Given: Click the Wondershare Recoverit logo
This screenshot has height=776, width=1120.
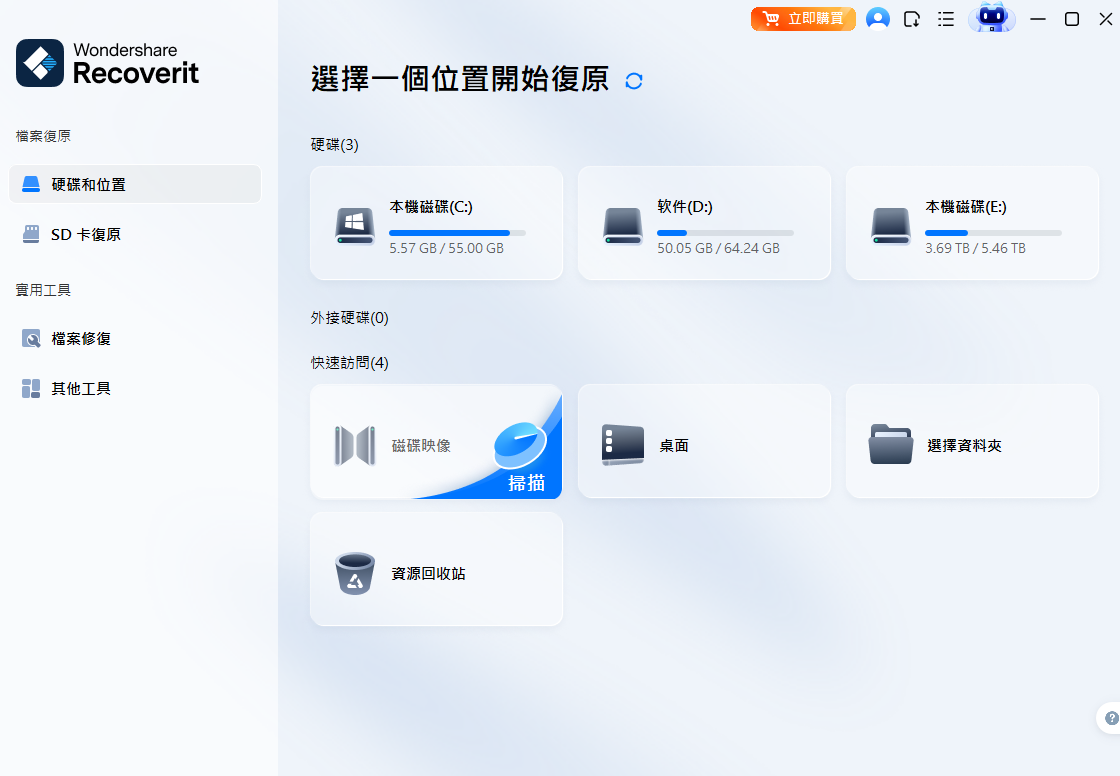Looking at the screenshot, I should point(106,63).
